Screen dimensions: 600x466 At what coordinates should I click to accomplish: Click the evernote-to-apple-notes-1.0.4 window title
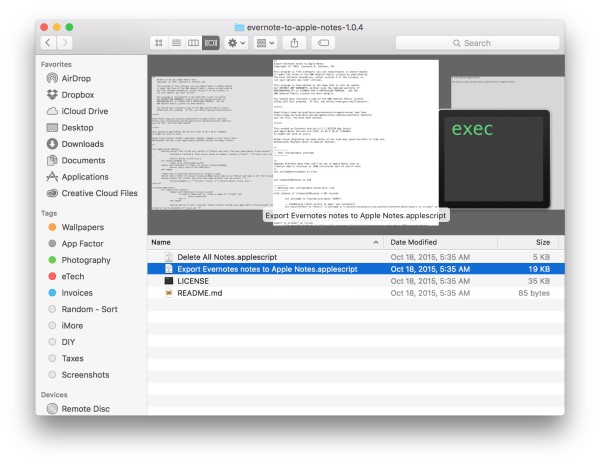305,27
